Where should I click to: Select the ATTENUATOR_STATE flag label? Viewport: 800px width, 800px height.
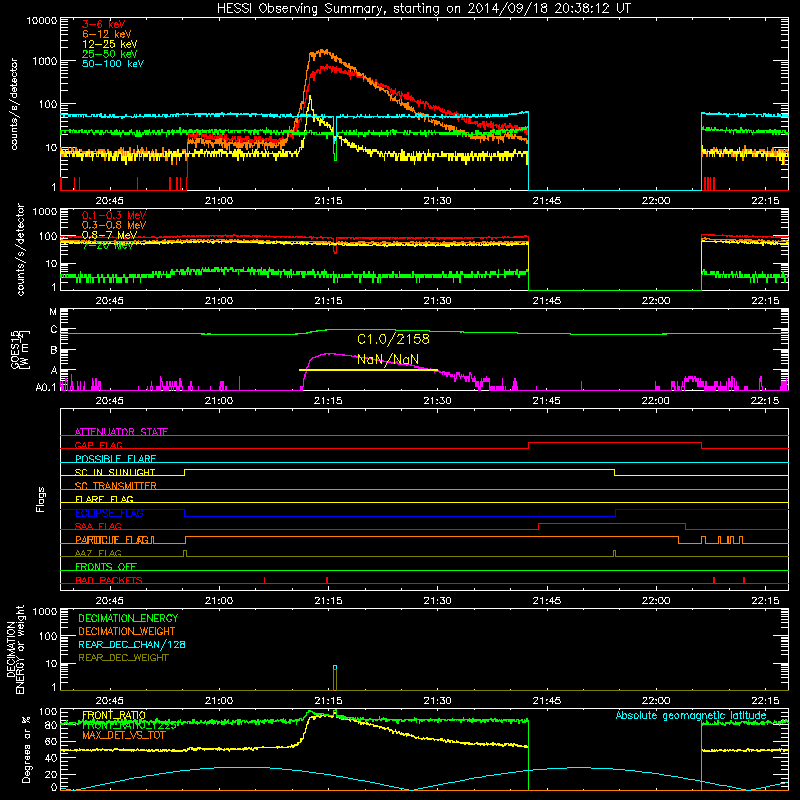pyautogui.click(x=121, y=432)
